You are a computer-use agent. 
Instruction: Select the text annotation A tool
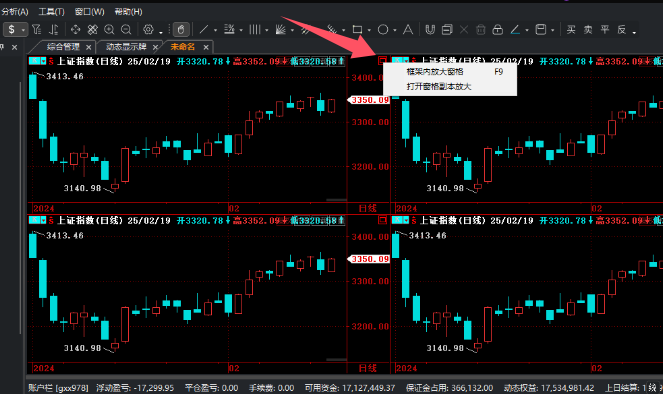click(x=408, y=30)
